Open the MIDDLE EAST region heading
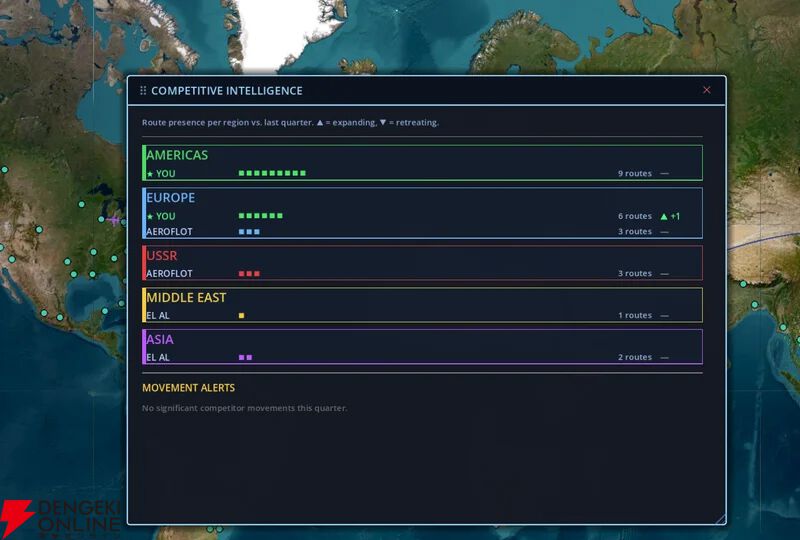This screenshot has width=800, height=540. point(186,297)
